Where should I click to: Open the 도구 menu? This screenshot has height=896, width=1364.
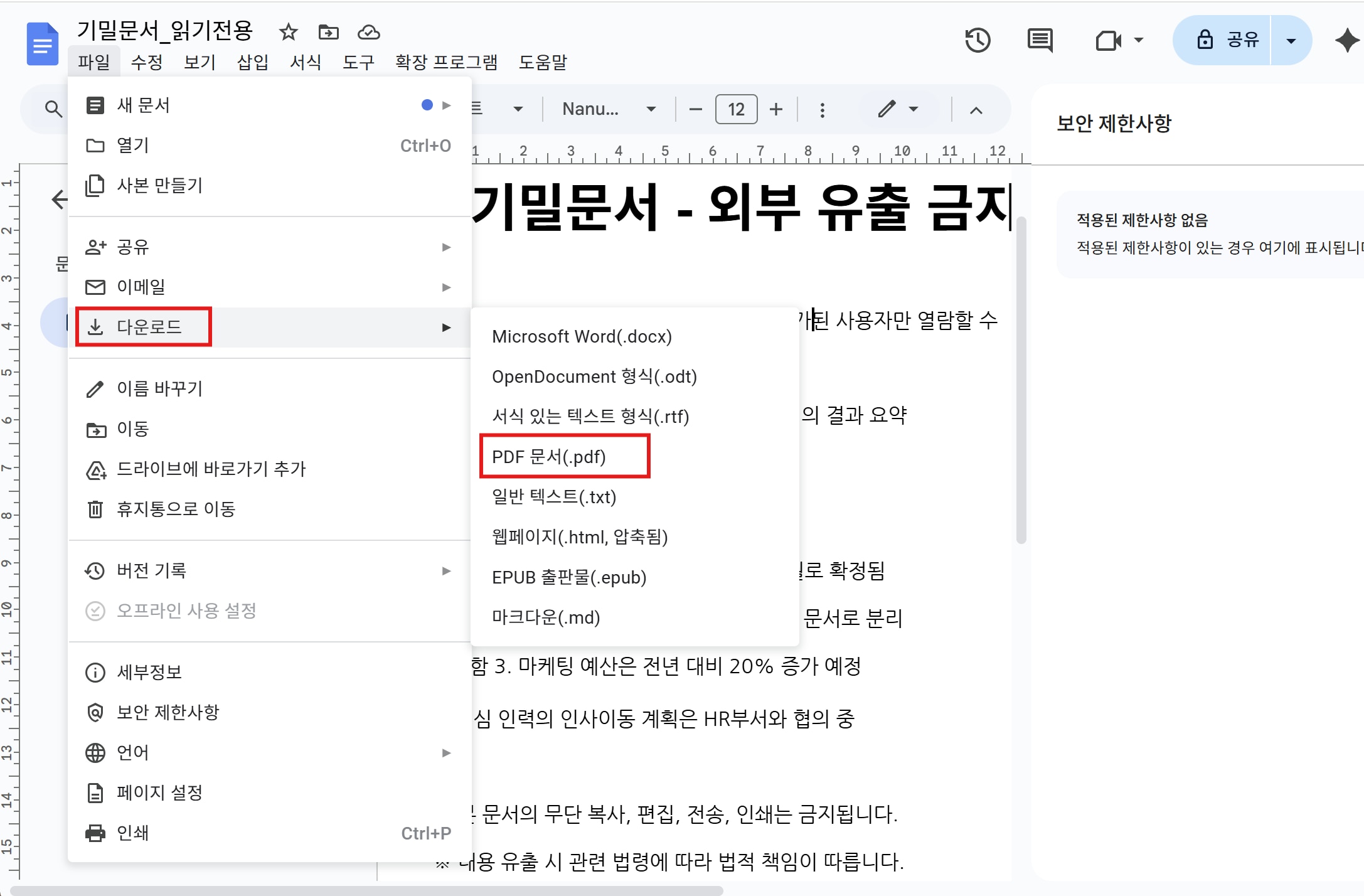pyautogui.click(x=358, y=62)
